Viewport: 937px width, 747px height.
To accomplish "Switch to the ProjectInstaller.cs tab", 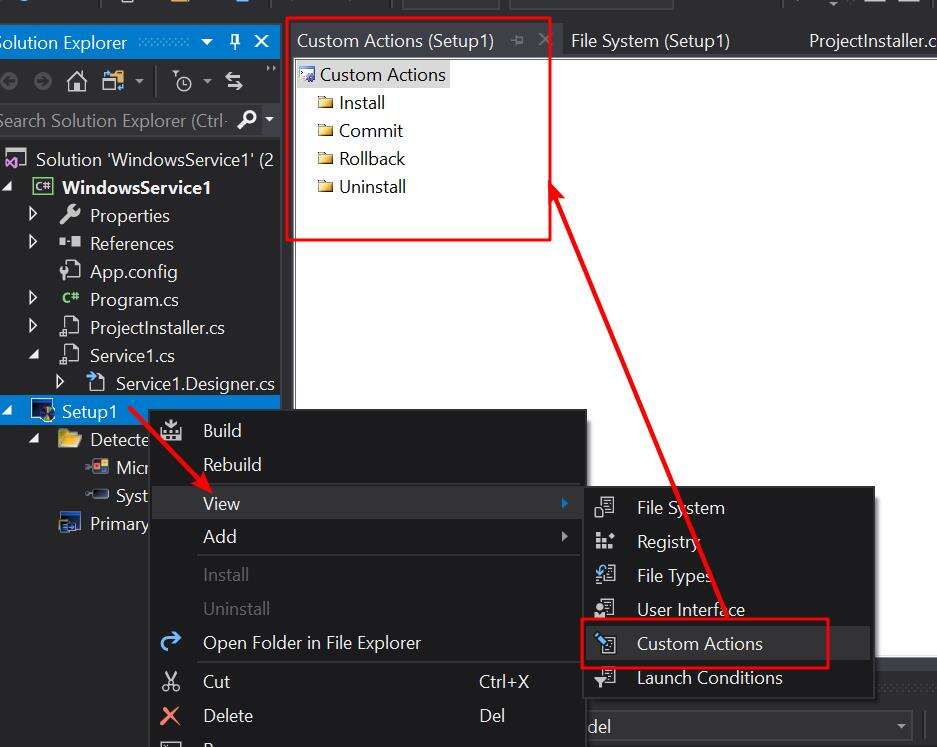I will [872, 41].
